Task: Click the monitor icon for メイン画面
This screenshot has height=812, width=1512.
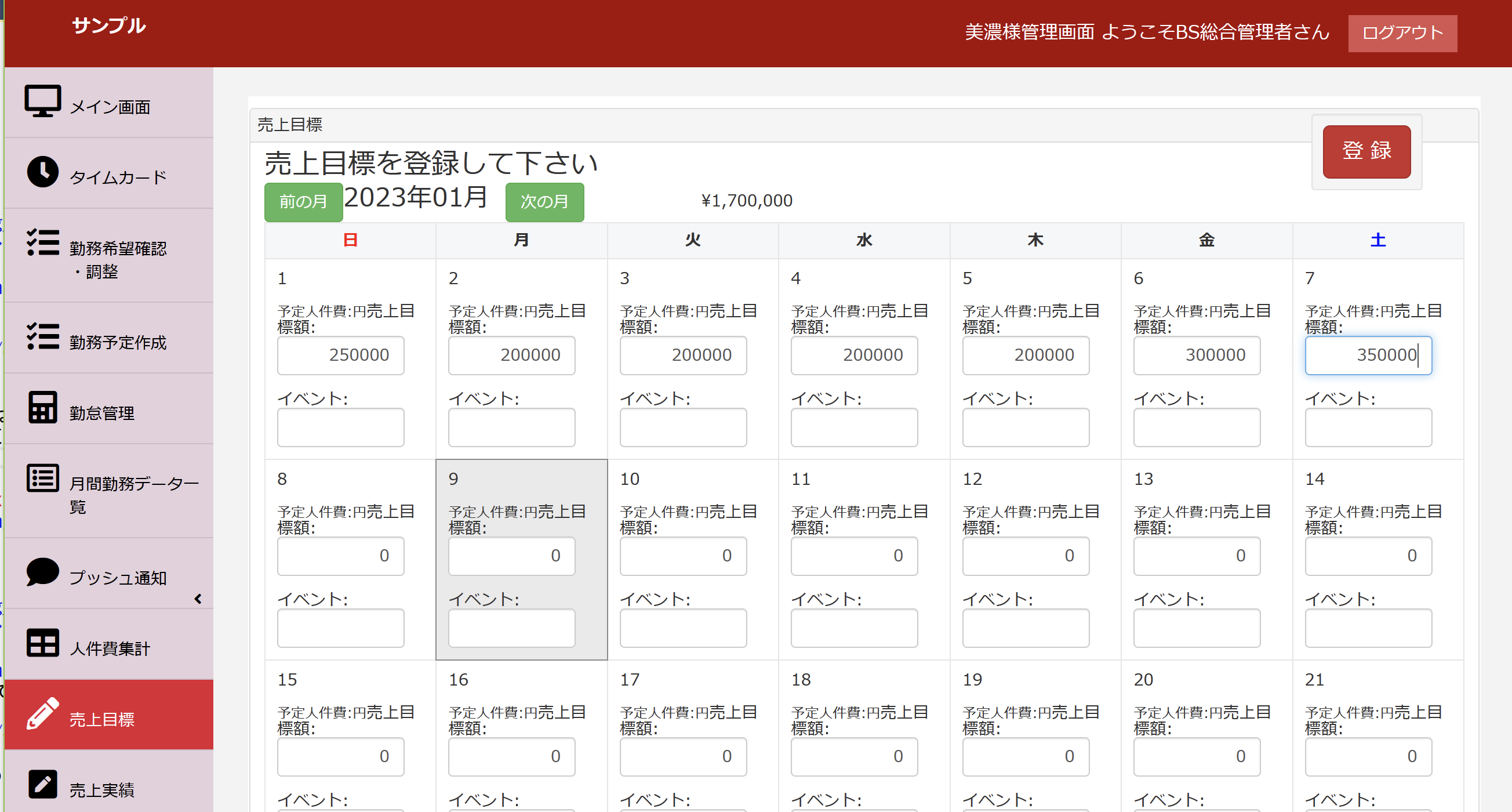Action: [x=42, y=101]
